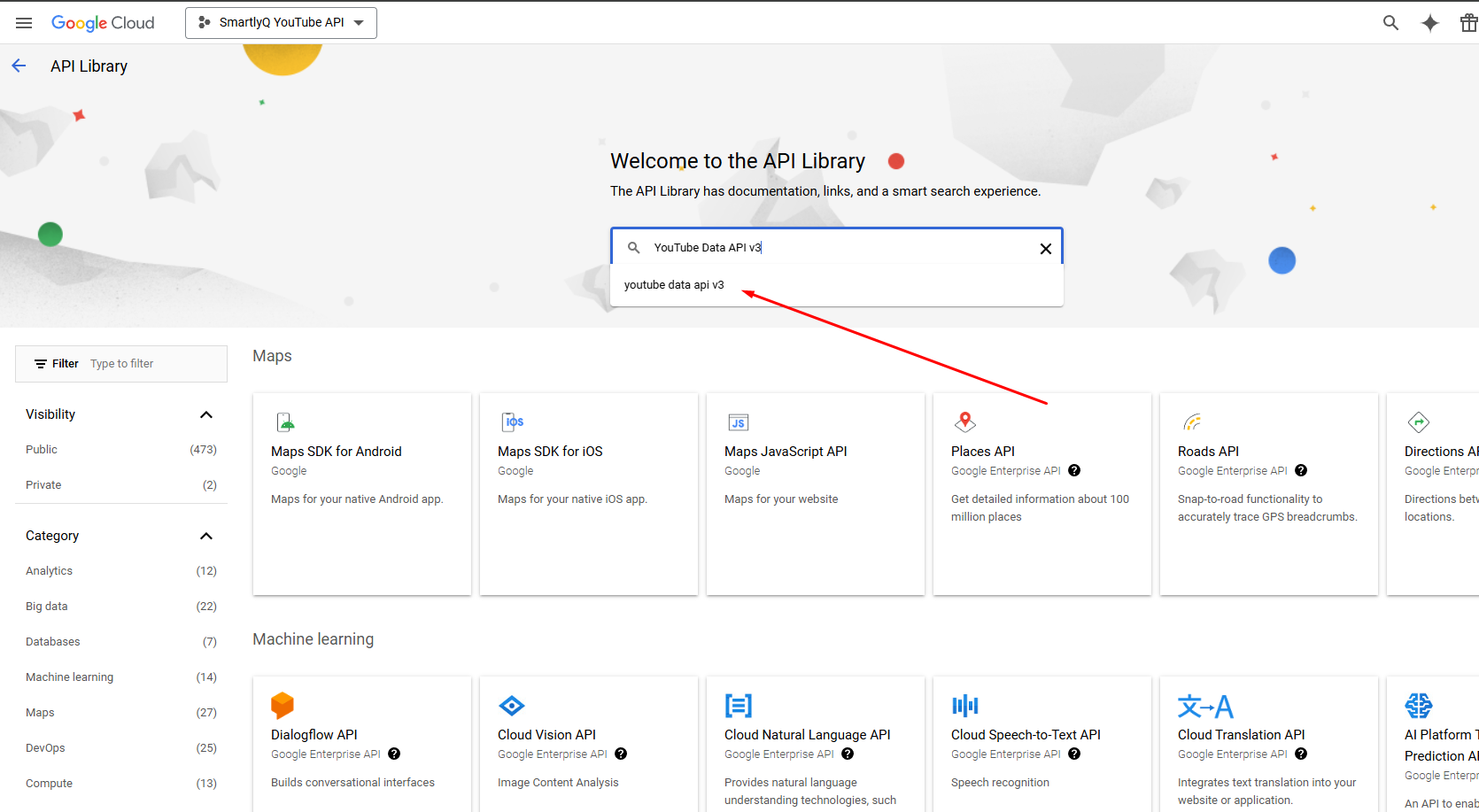Clear the search box with X
This screenshot has height=812, width=1479.
(1046, 249)
